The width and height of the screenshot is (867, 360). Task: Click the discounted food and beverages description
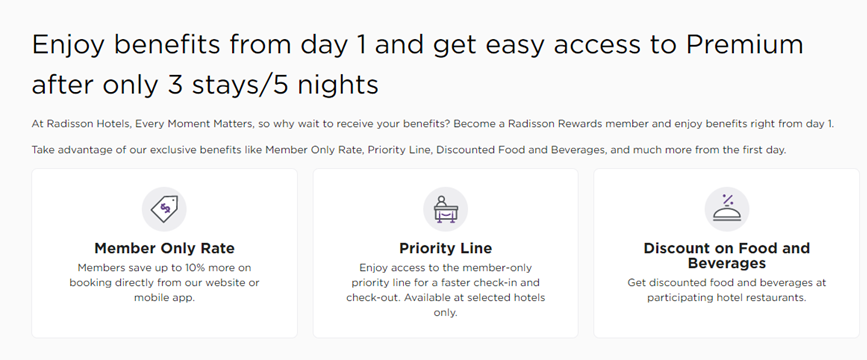(727, 290)
